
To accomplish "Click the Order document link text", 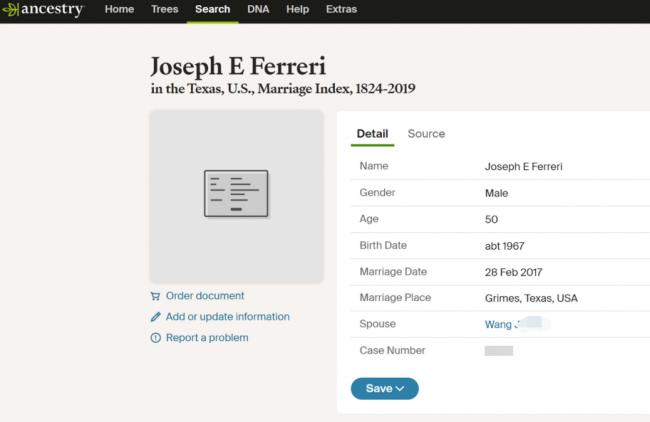I will coord(204,296).
